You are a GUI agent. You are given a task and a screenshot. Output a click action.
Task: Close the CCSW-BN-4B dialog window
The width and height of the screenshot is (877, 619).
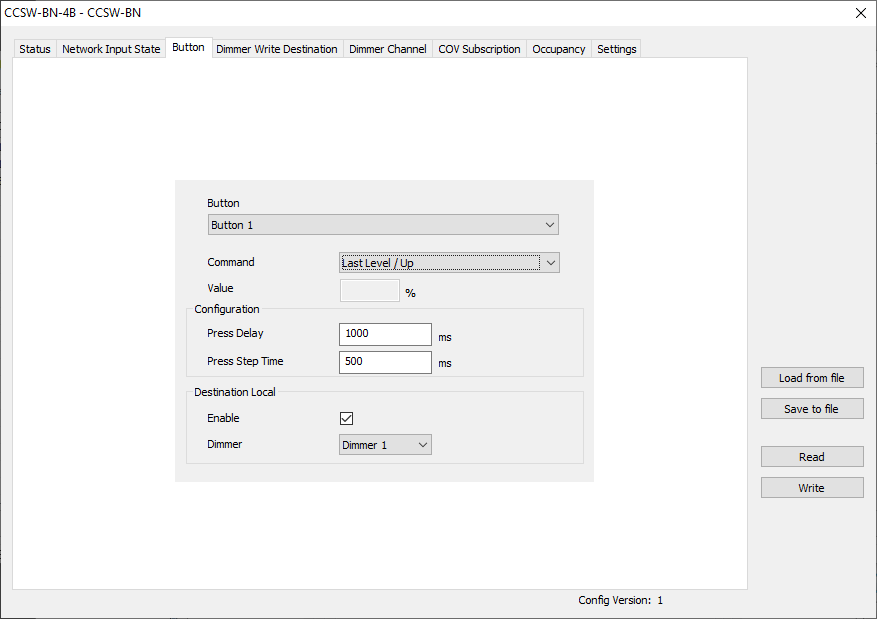(x=861, y=13)
